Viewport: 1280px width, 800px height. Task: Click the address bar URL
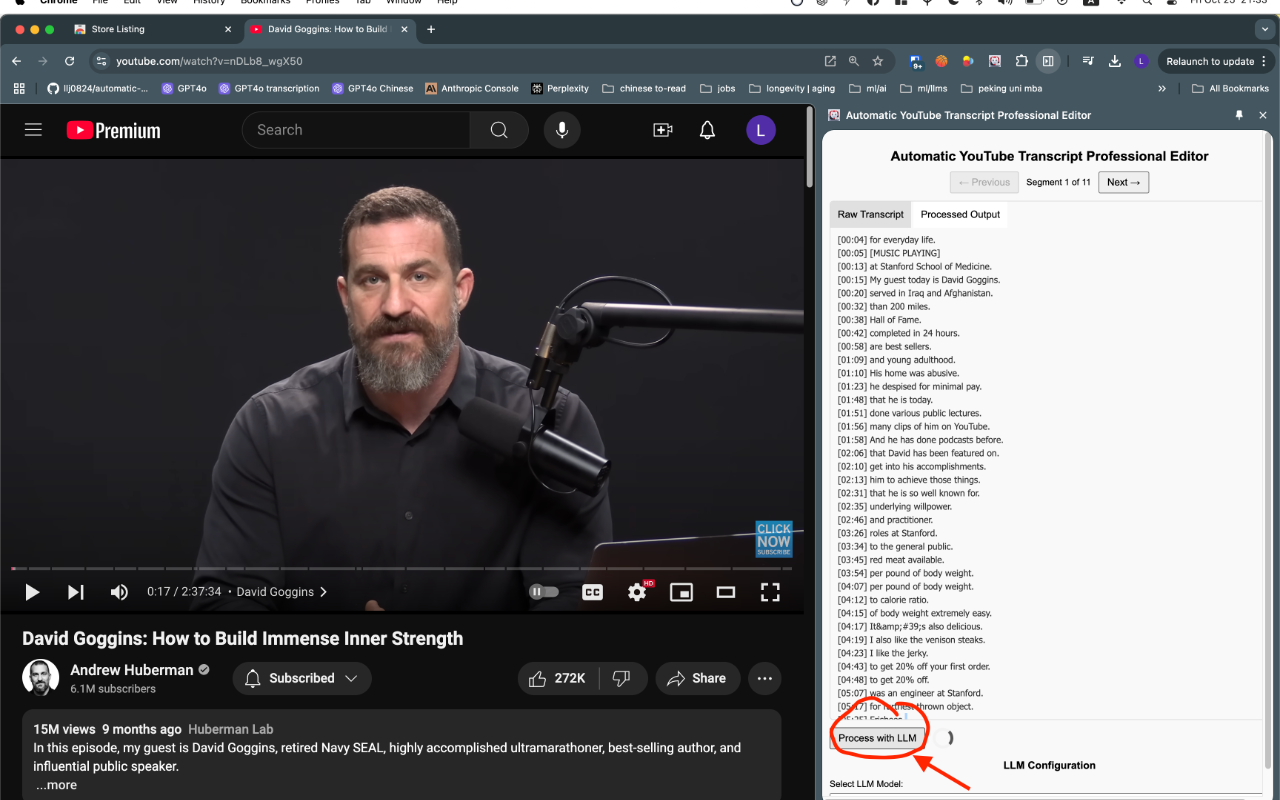pyautogui.click(x=209, y=61)
